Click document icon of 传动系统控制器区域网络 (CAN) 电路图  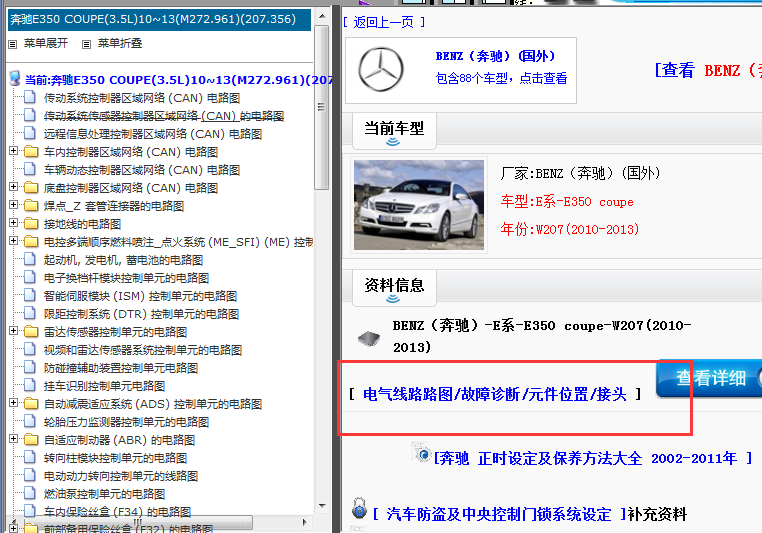[x=30, y=97]
